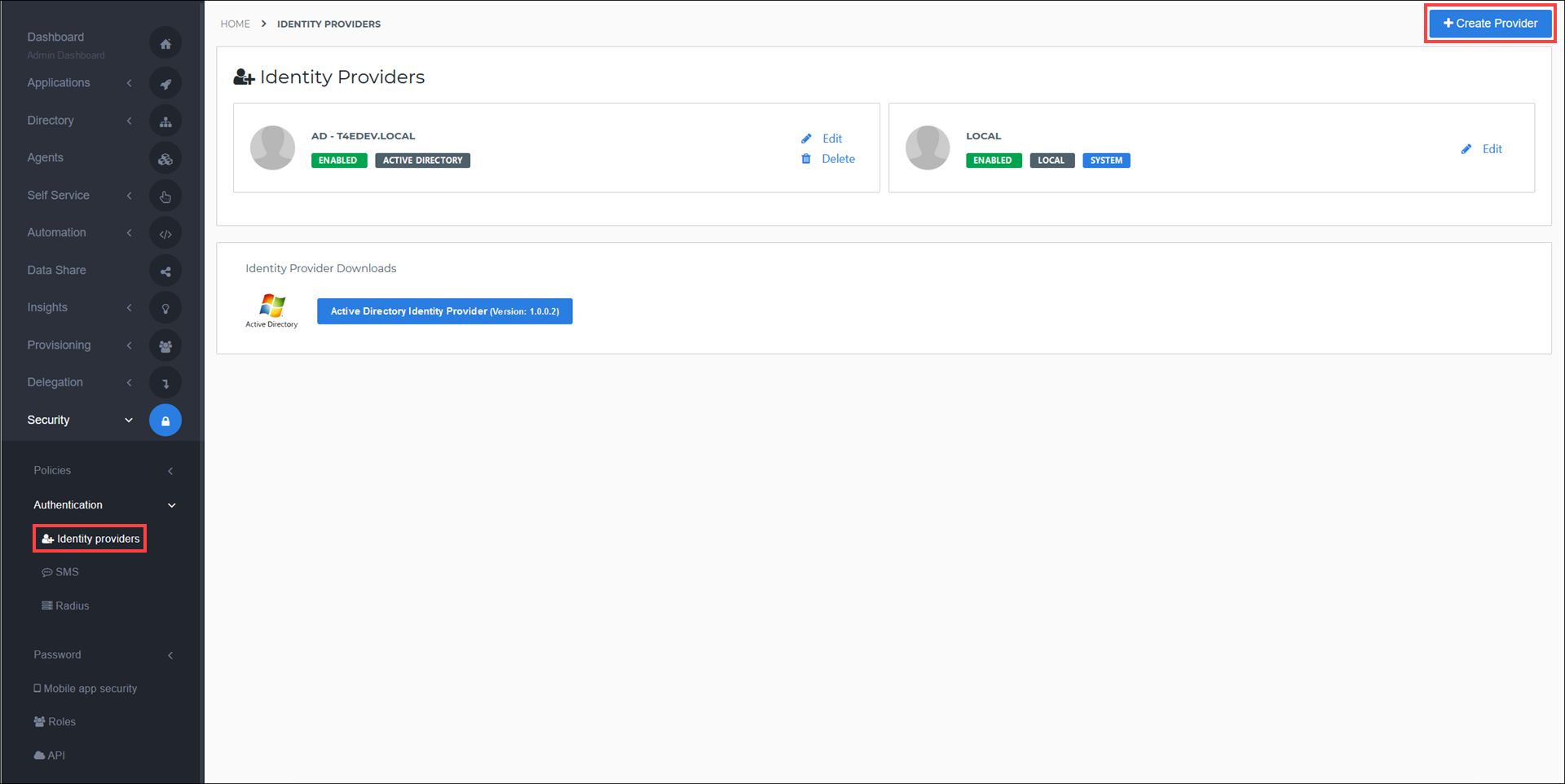This screenshot has width=1565, height=784.
Task: Open Mobile app security settings
Action: (86, 689)
